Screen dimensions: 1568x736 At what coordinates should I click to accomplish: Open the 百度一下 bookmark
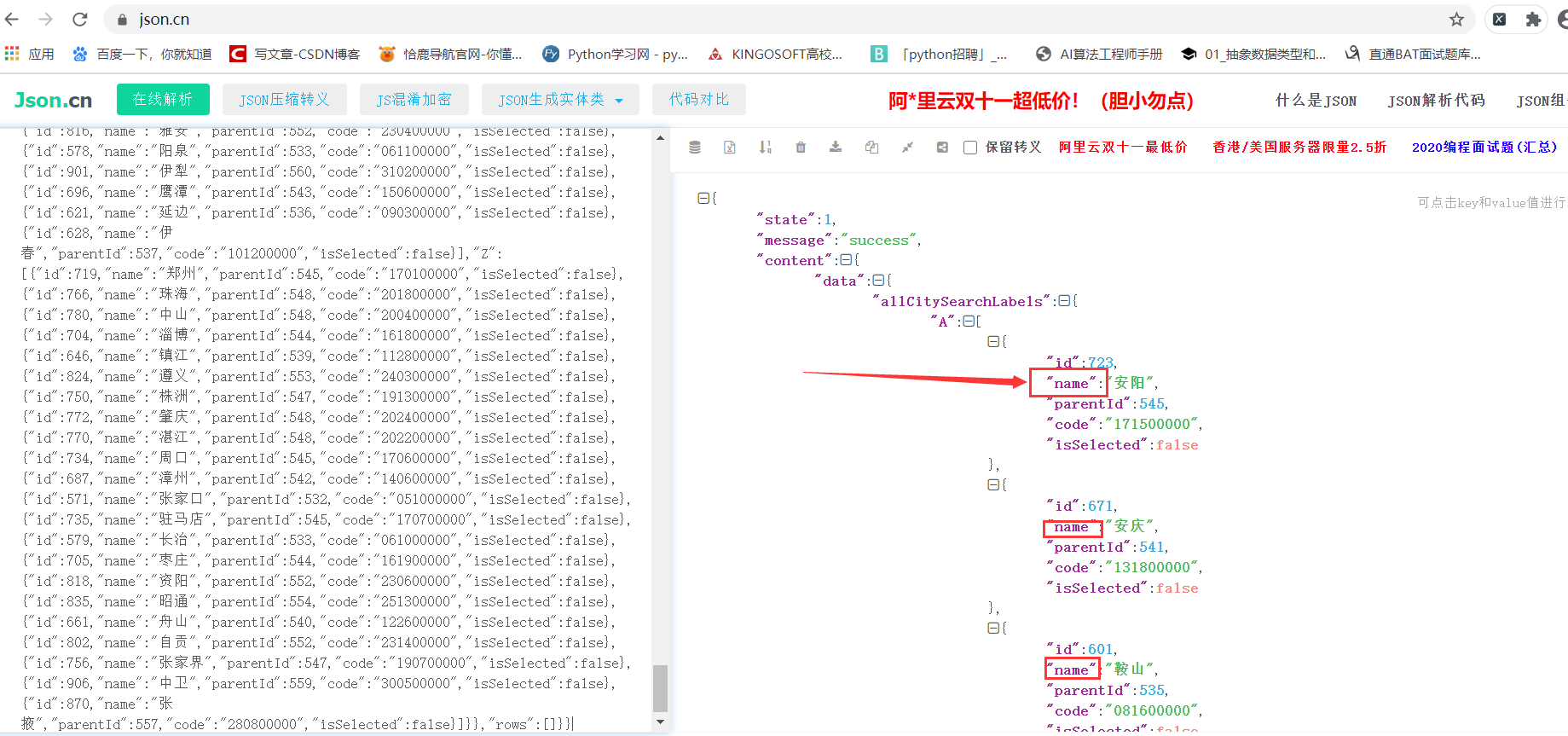click(142, 54)
